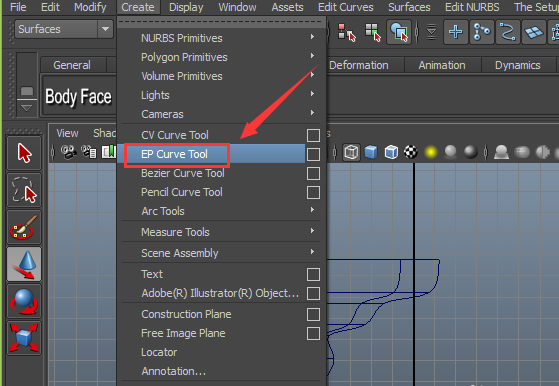Open Free Image Plane option box
The image size is (559, 386).
pos(313,334)
